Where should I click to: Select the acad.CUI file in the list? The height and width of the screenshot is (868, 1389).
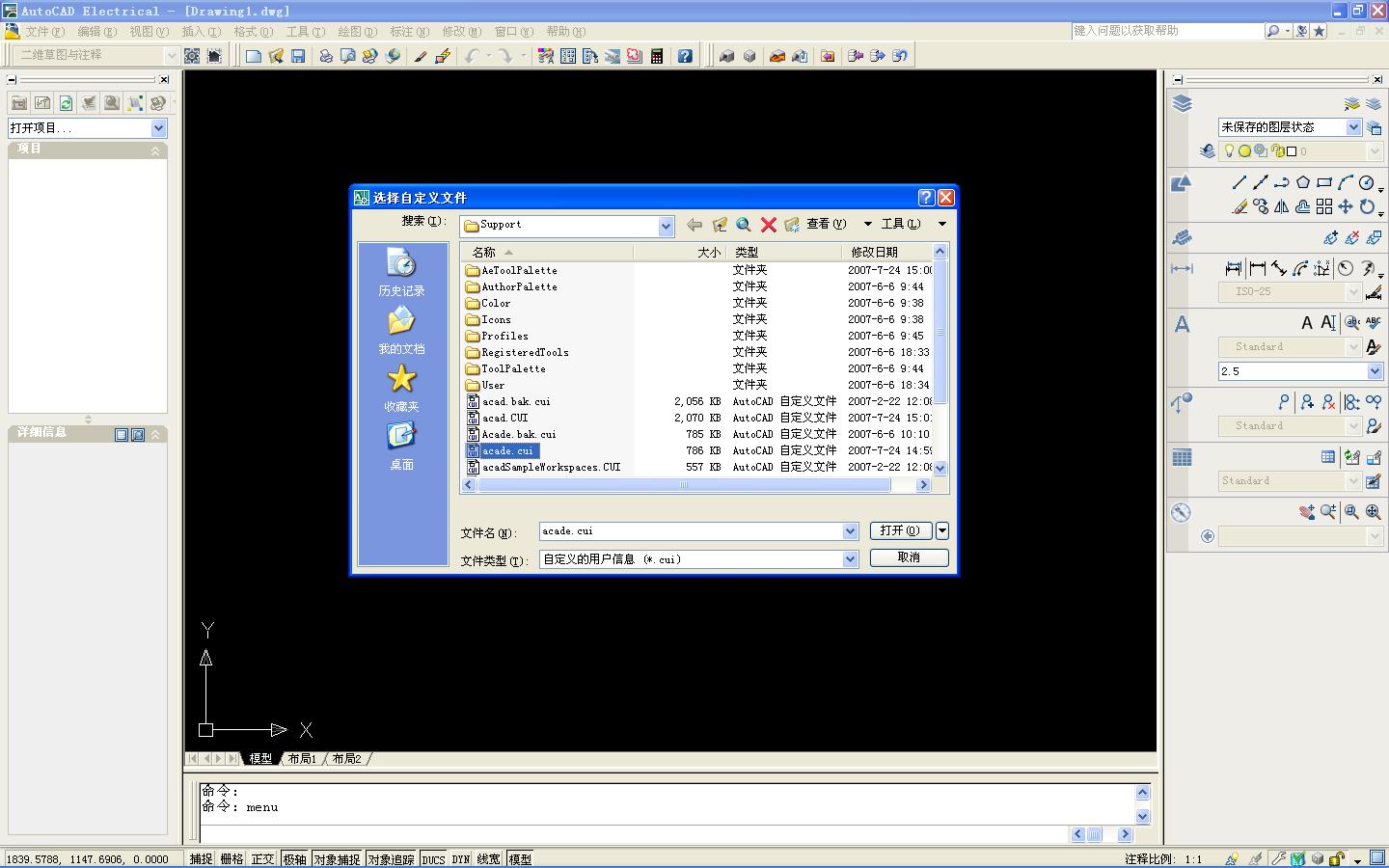pos(506,418)
